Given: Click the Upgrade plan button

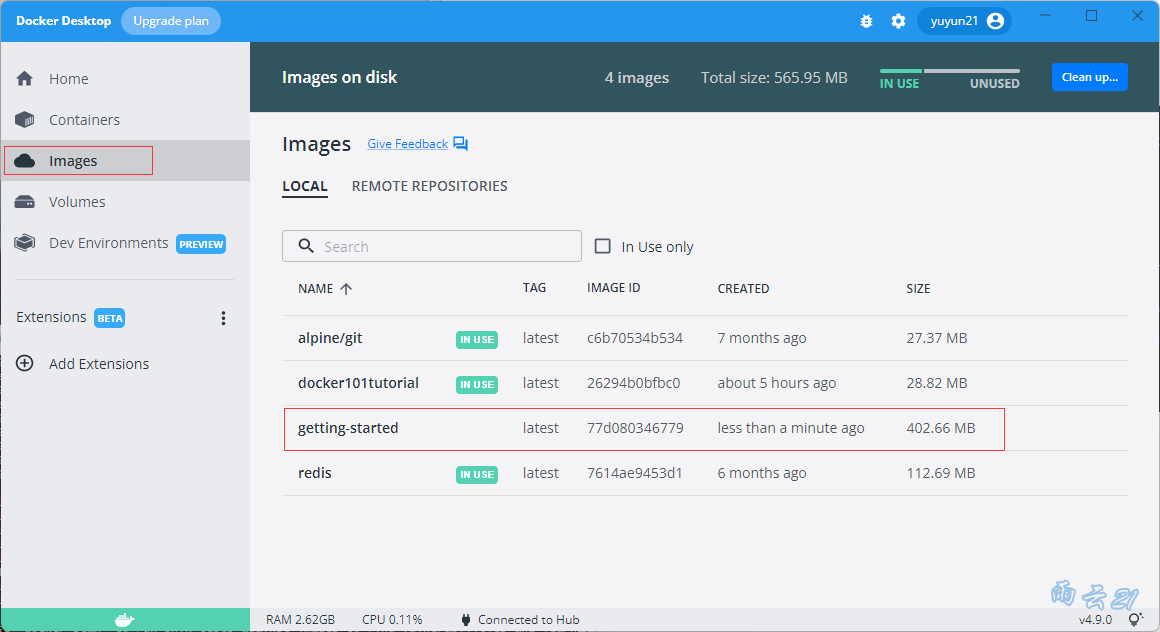Looking at the screenshot, I should (171, 21).
